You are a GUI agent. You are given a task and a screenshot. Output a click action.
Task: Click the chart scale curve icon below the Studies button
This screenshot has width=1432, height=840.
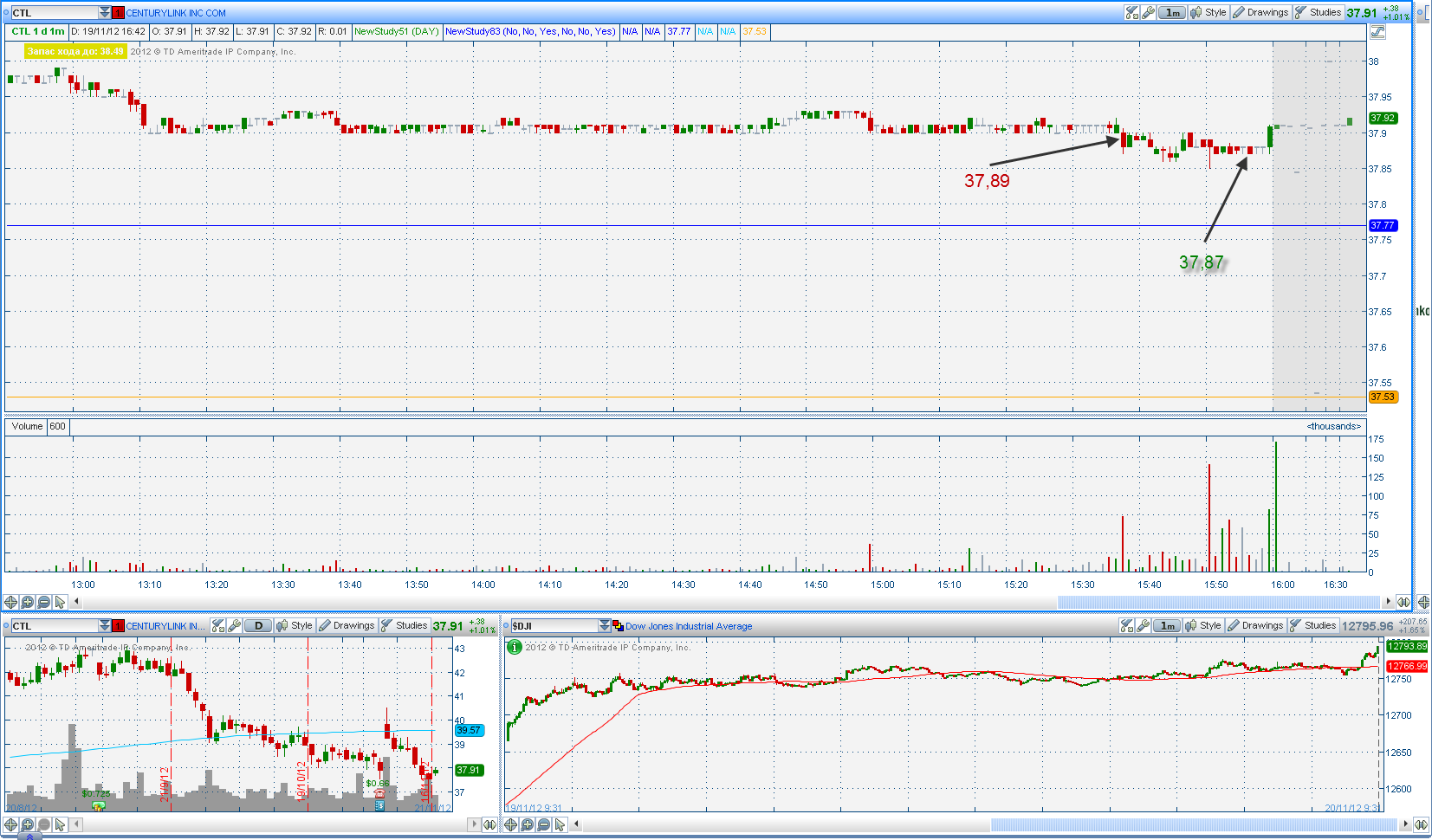point(1377,32)
